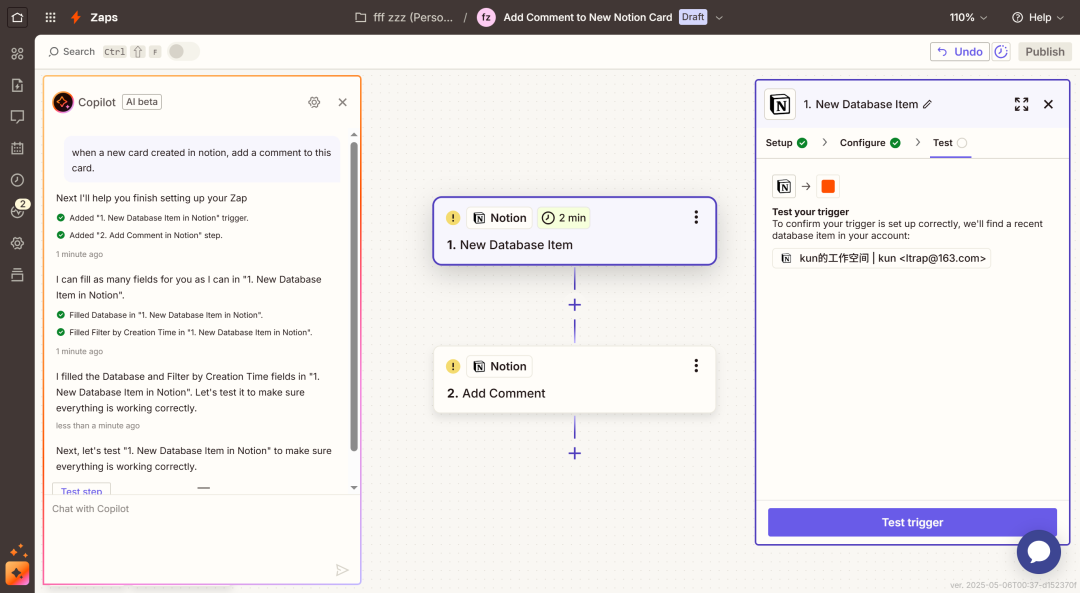The height and width of the screenshot is (593, 1080).
Task: Select the Test tab
Action: point(950,143)
